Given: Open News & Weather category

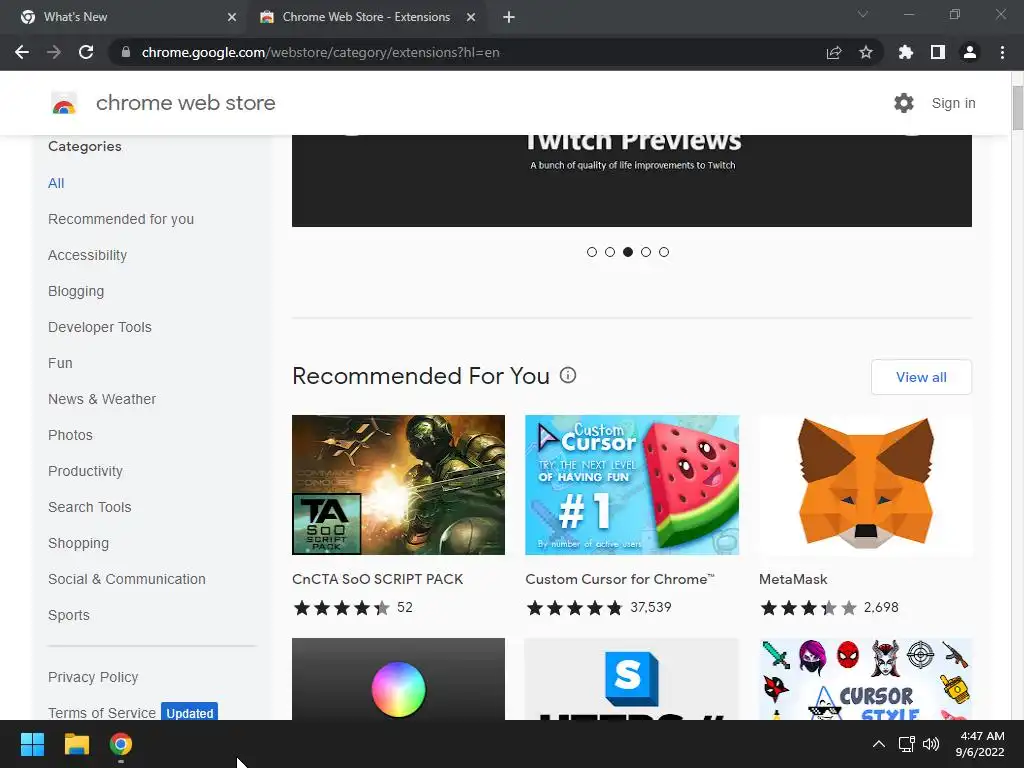Looking at the screenshot, I should (x=102, y=399).
